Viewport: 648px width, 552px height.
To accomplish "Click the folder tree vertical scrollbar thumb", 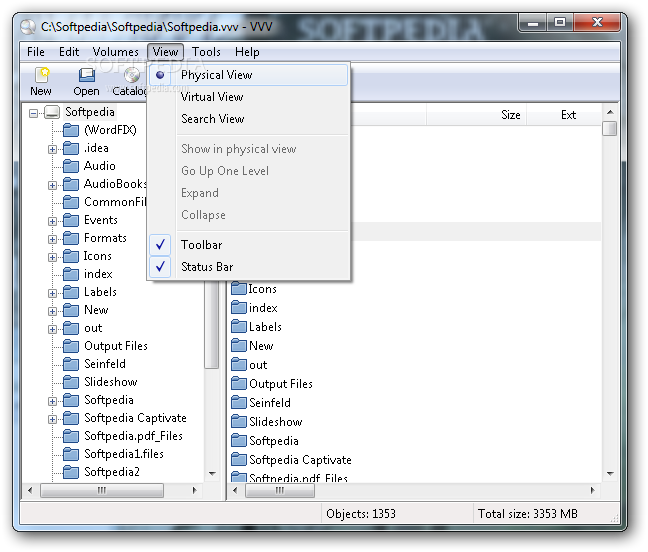I will (212, 324).
